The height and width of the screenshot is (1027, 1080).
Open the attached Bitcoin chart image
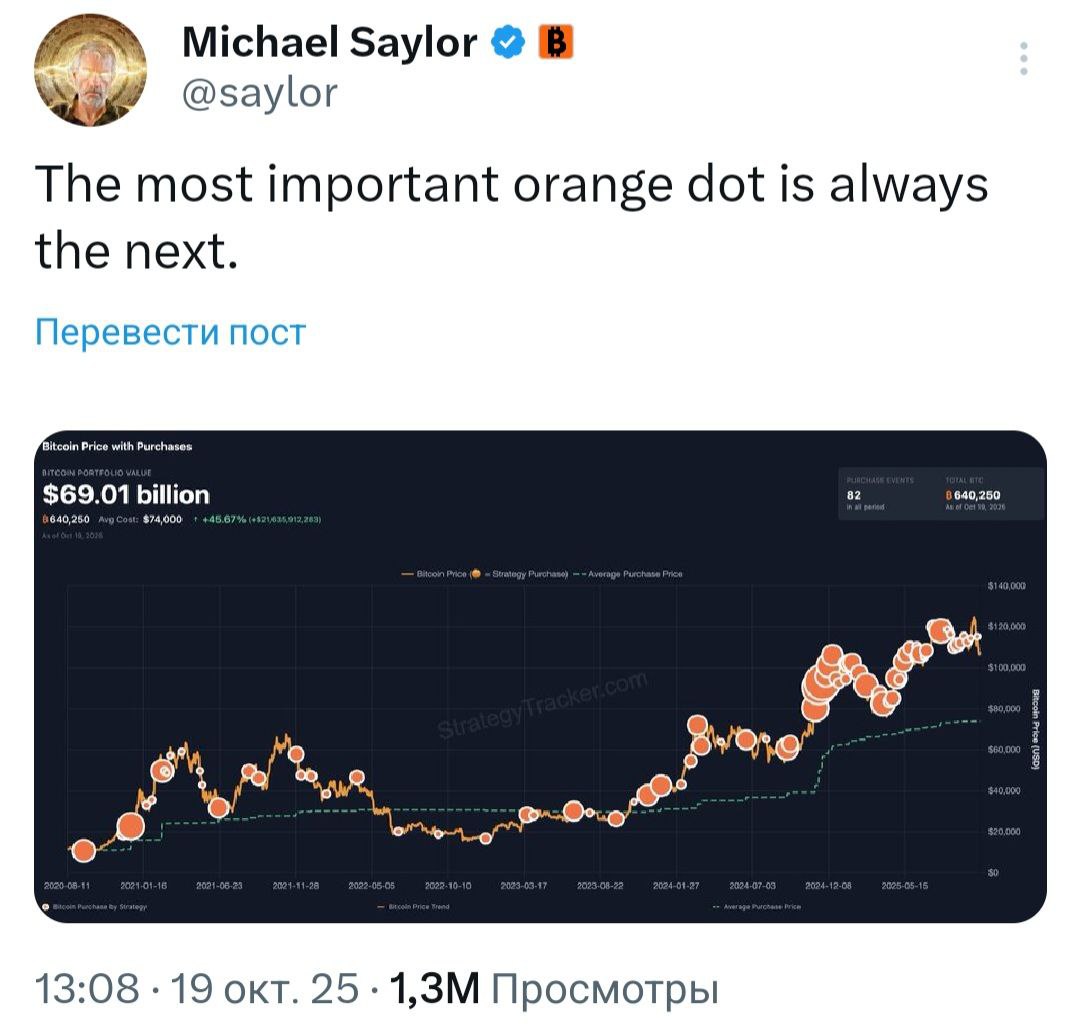[540, 700]
